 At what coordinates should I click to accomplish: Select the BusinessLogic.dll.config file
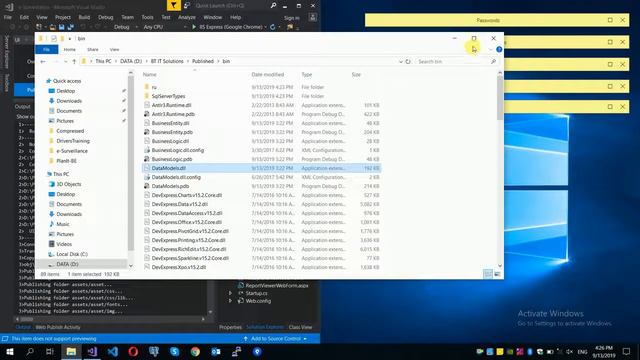(x=261, y=150)
